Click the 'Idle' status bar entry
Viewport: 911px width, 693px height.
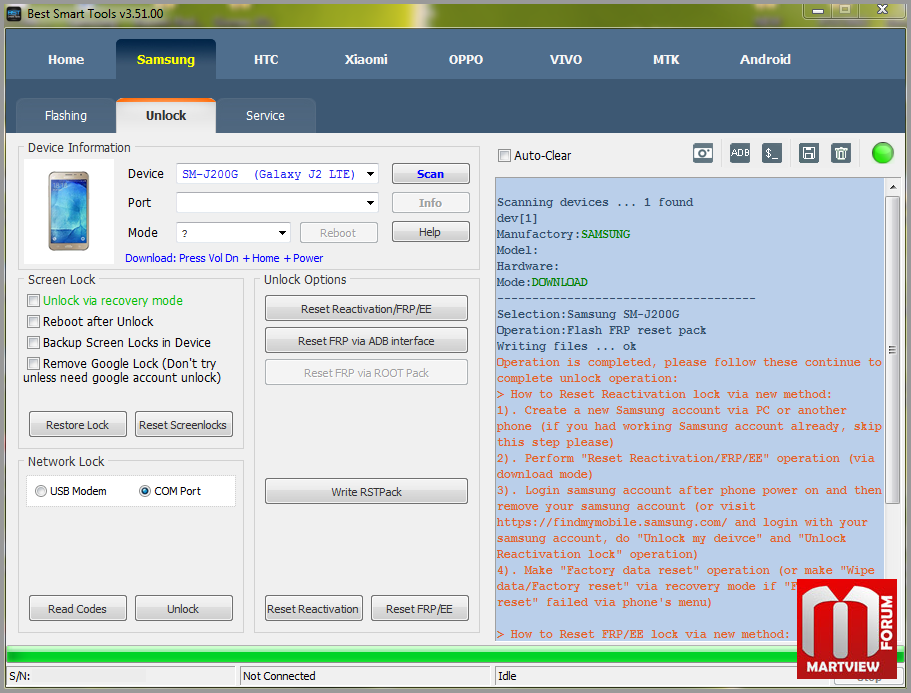pyautogui.click(x=507, y=676)
